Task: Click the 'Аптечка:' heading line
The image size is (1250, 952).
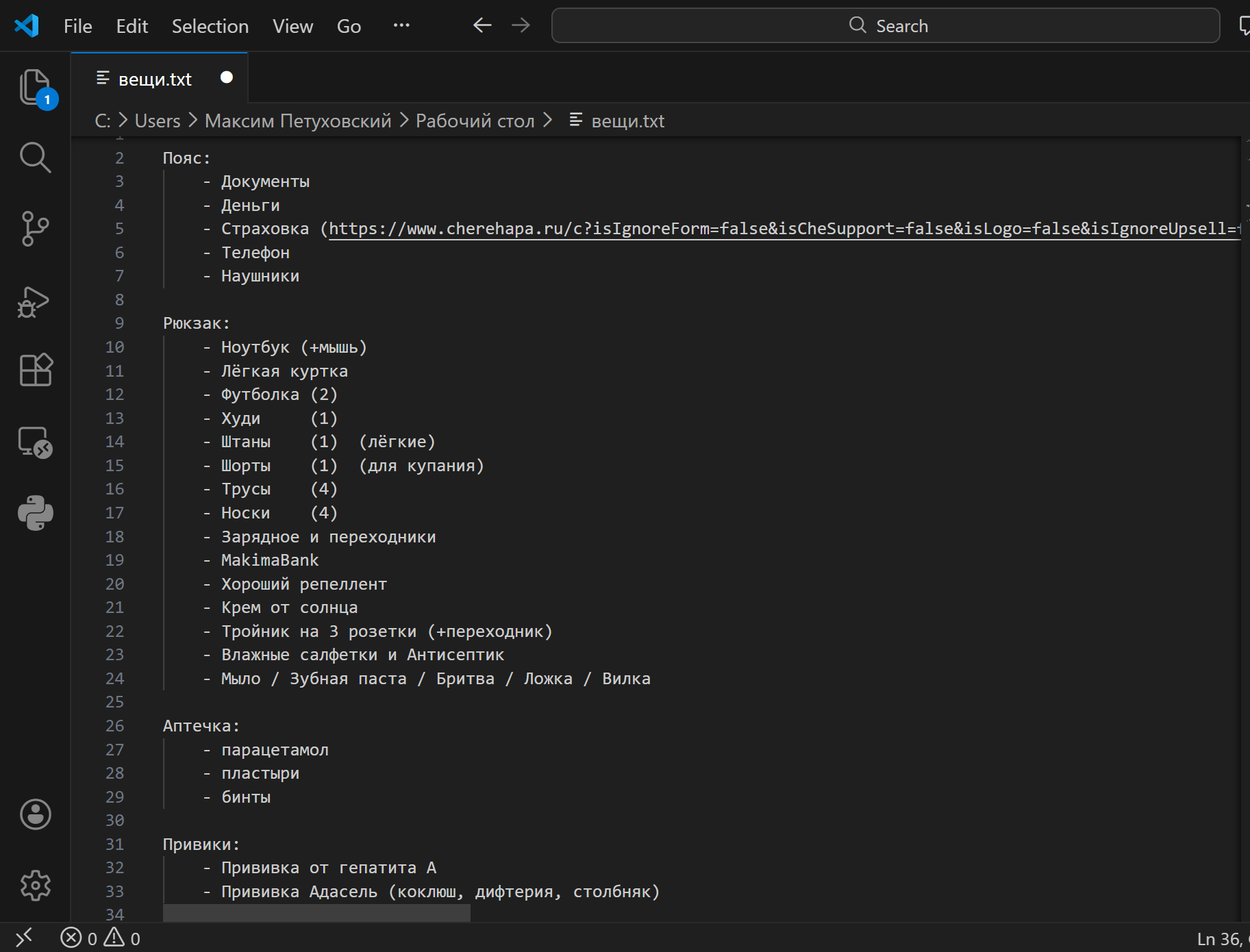Action: click(x=201, y=726)
